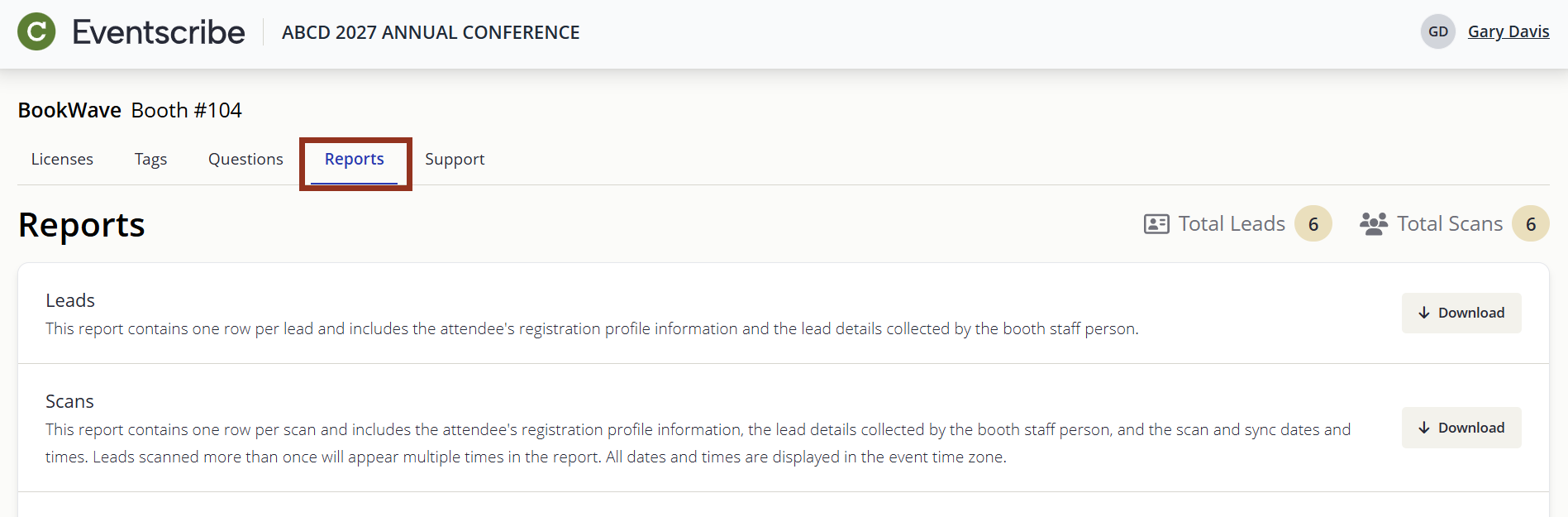This screenshot has height=517, width=1568.
Task: Click the Total Leads count badge showing 6
Action: (x=1313, y=224)
